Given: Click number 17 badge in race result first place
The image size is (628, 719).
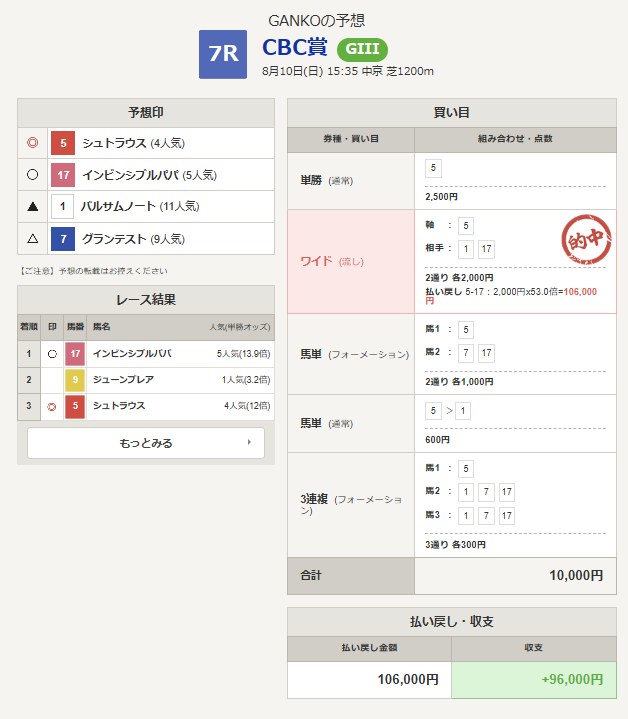Looking at the screenshot, I should [x=75, y=354].
